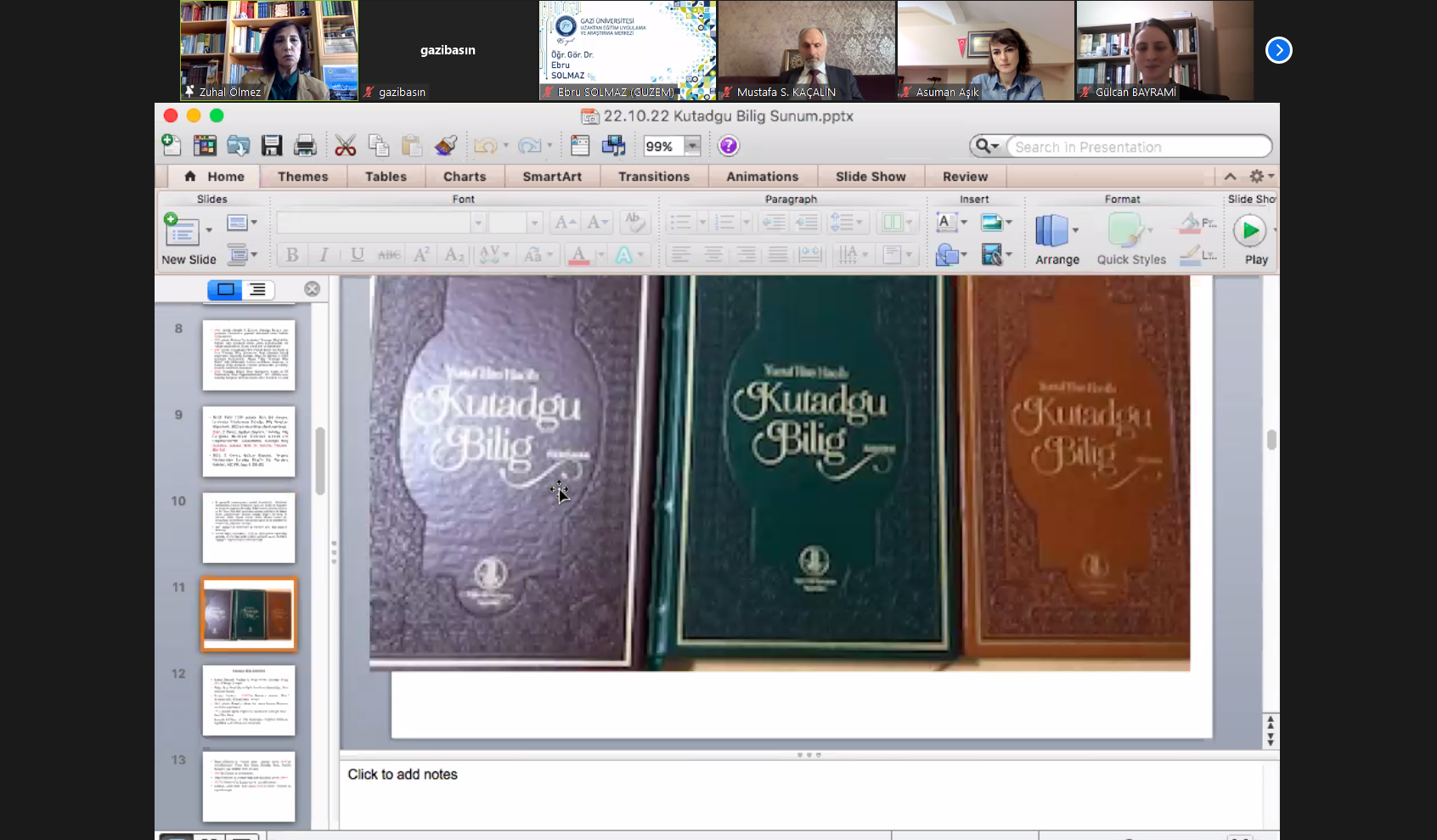Click the Play slideshow button
Image resolution: width=1437 pixels, height=840 pixels.
[1250, 231]
